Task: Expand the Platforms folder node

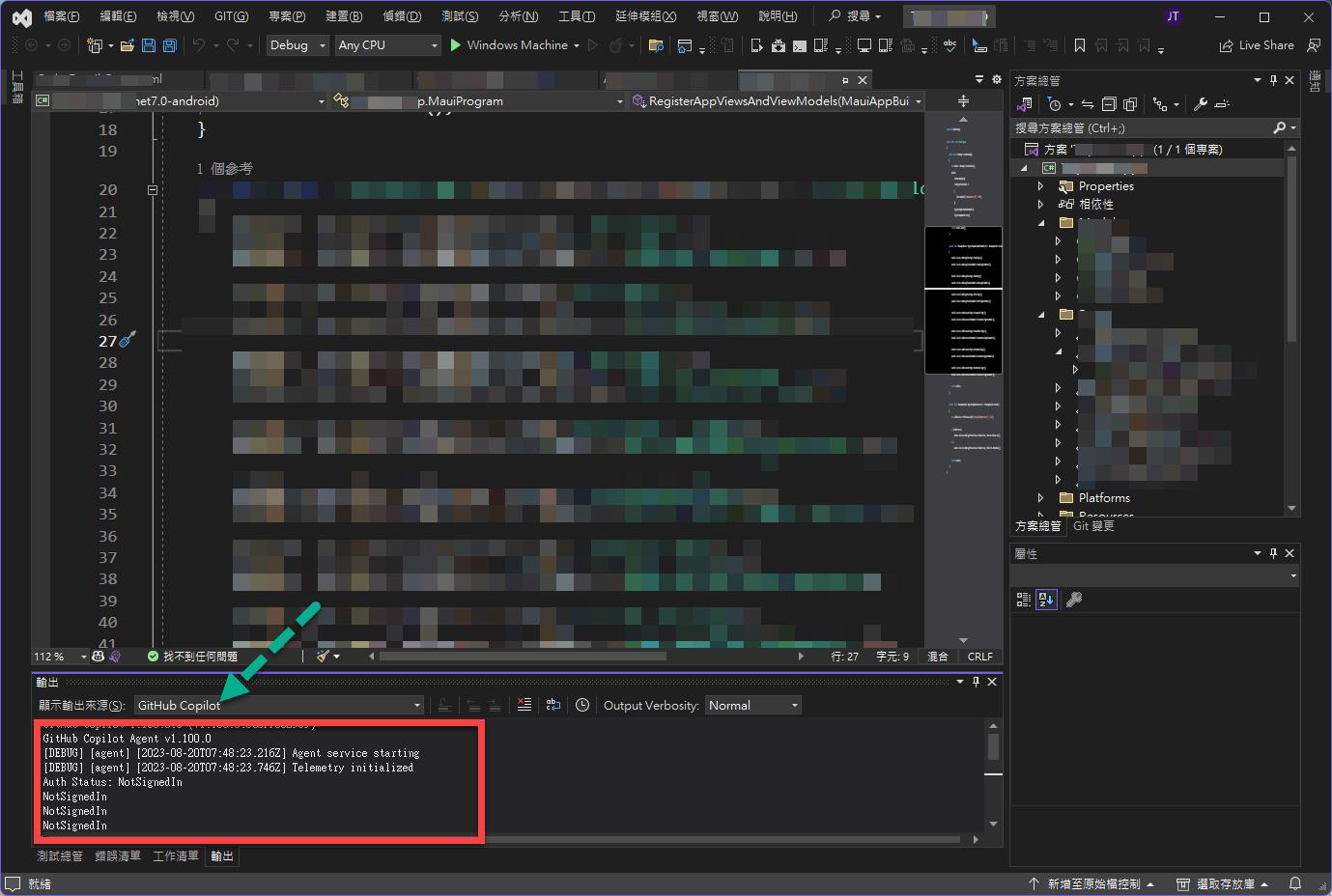Action: pos(1041,497)
